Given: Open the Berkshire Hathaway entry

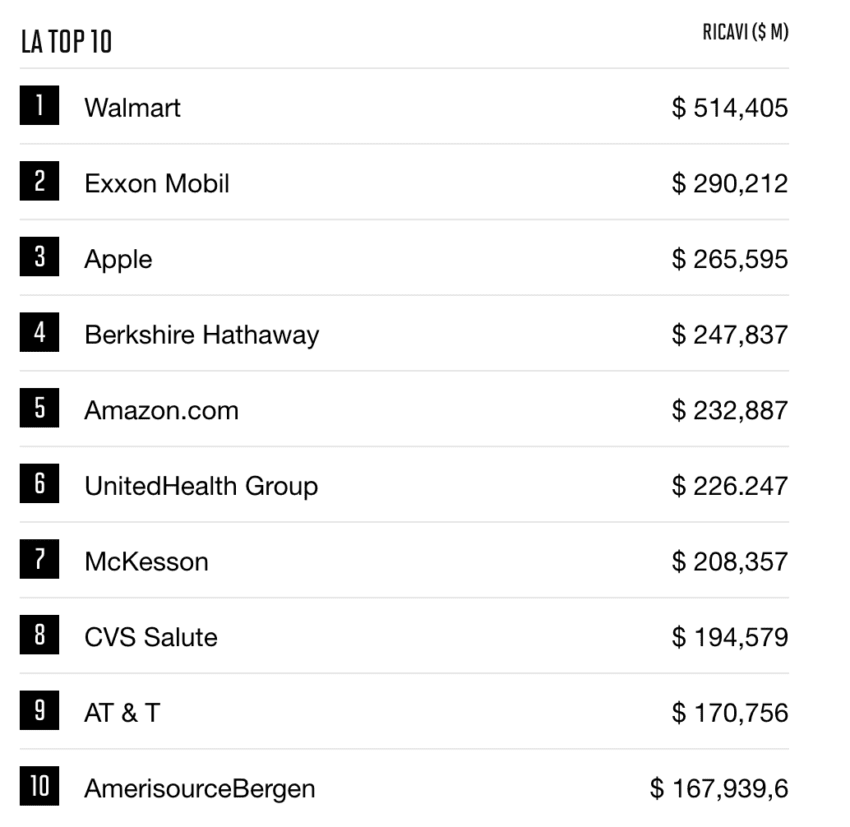Looking at the screenshot, I should pyautogui.click(x=202, y=335).
